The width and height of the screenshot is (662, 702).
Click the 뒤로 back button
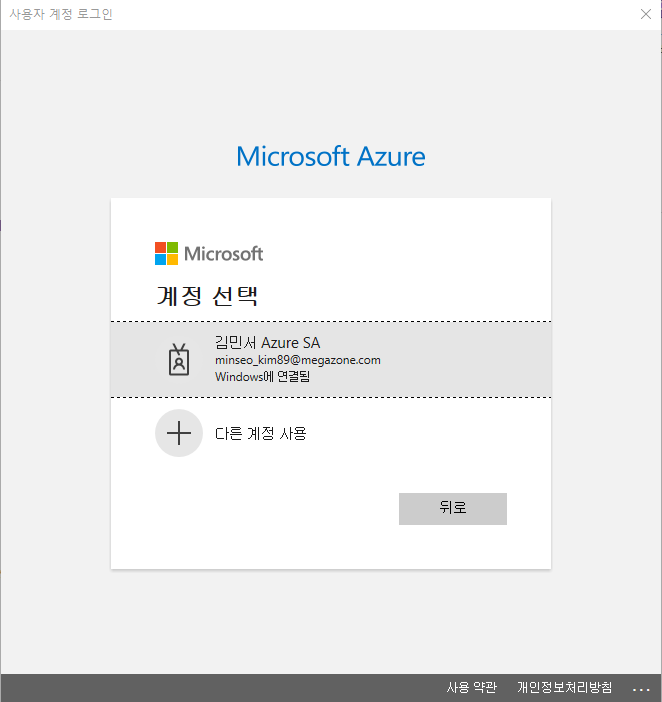point(453,509)
